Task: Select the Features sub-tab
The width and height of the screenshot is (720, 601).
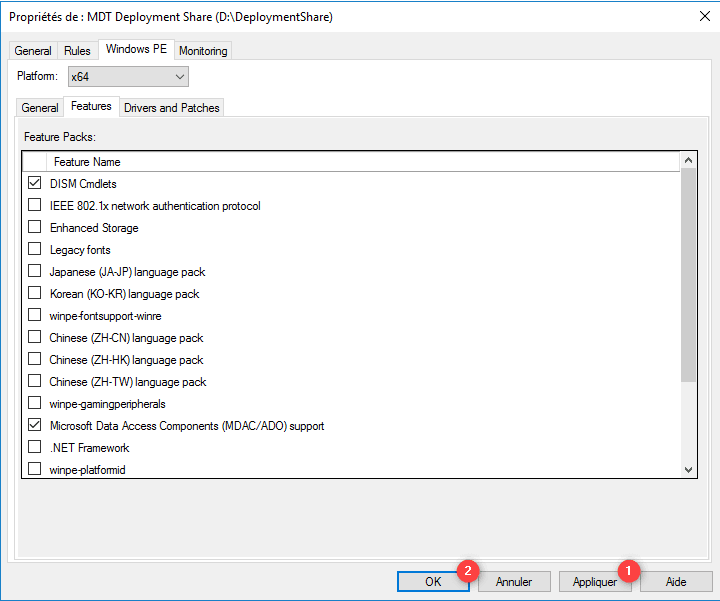Action: pyautogui.click(x=91, y=107)
